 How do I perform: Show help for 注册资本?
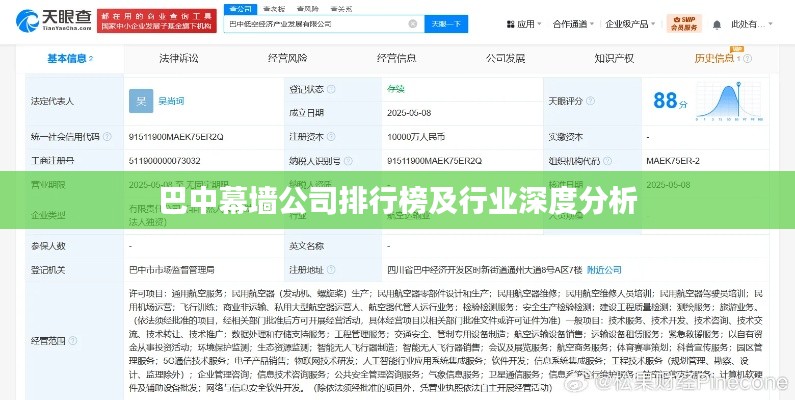pos(331,136)
